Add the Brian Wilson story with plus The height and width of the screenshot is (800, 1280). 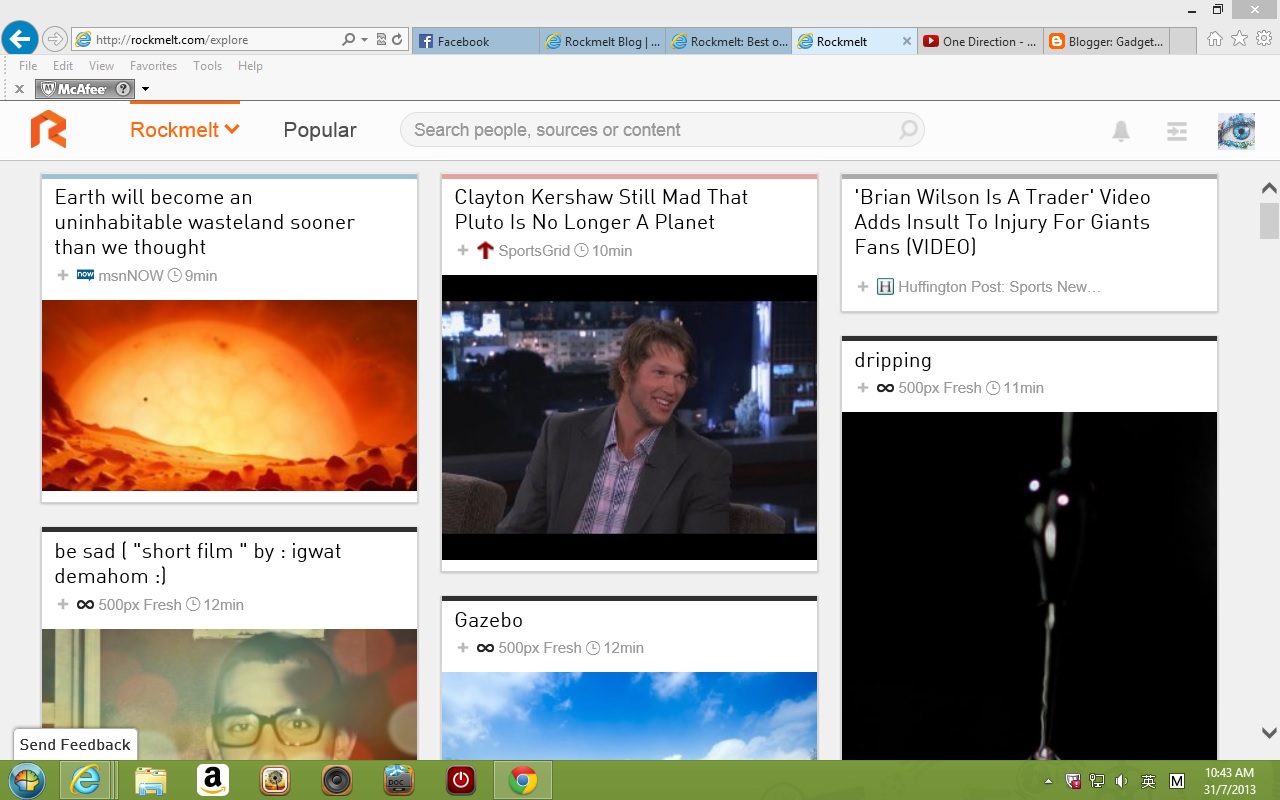point(863,286)
